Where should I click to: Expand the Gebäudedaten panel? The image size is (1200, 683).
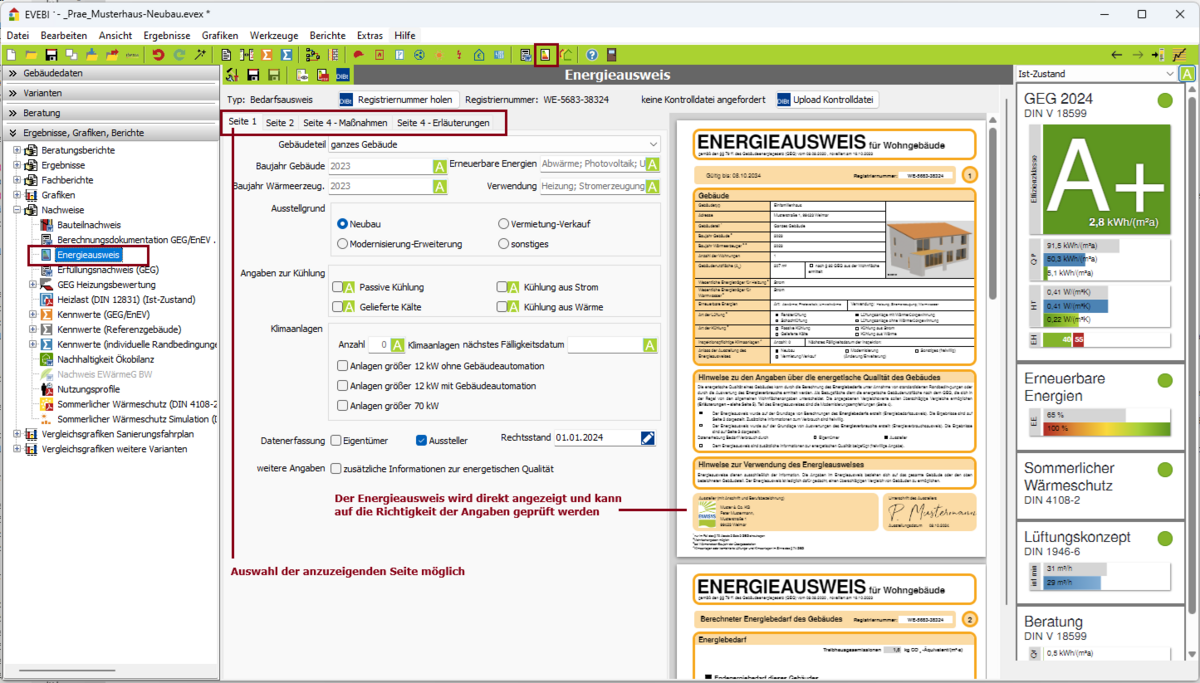(110, 73)
